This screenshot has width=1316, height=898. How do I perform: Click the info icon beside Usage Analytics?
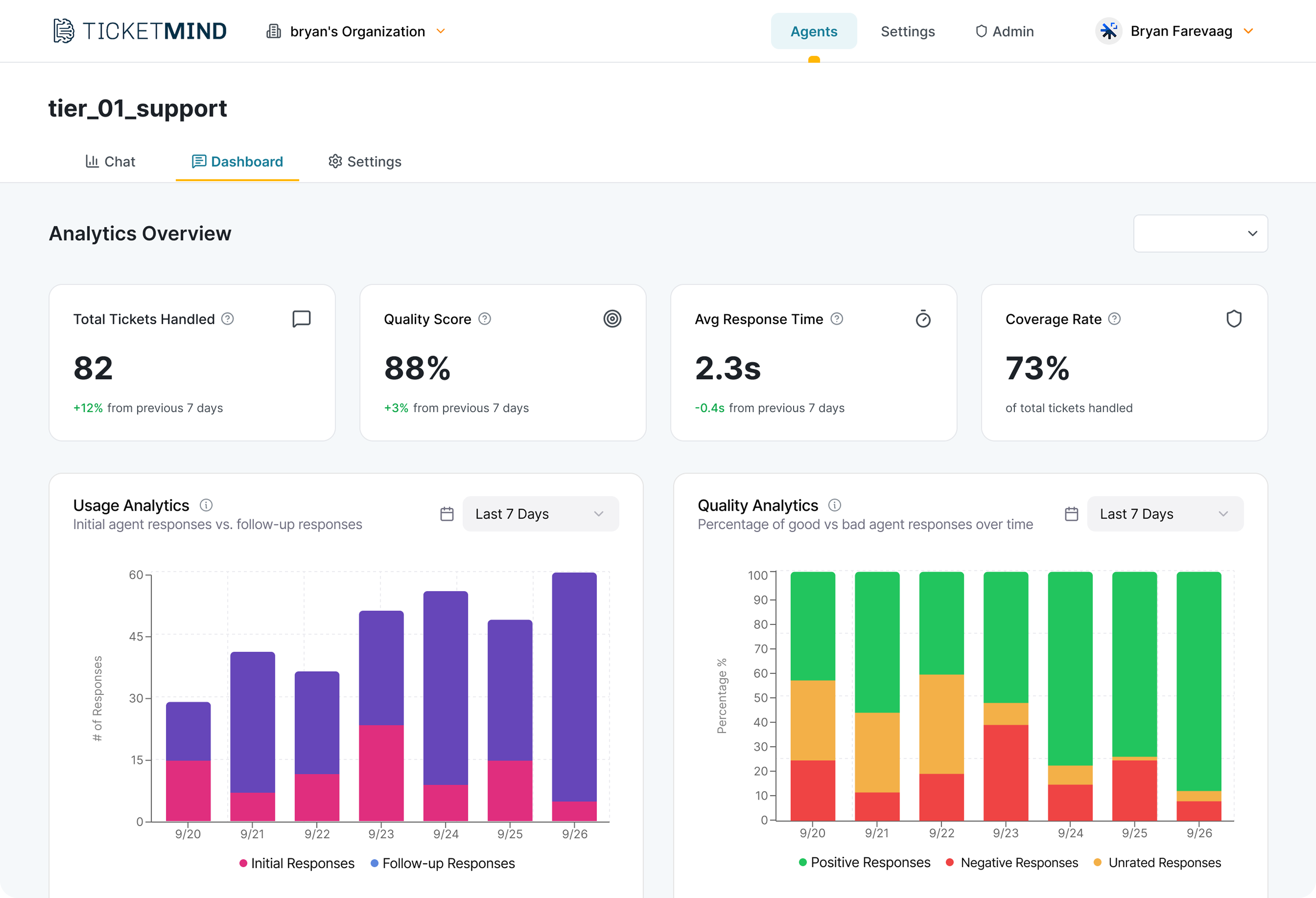206,505
